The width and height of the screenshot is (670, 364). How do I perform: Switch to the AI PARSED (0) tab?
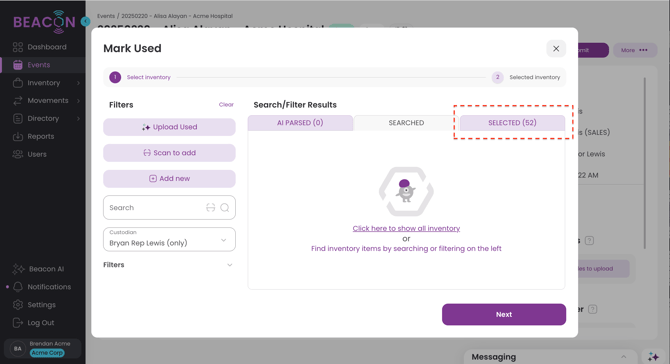pyautogui.click(x=300, y=123)
